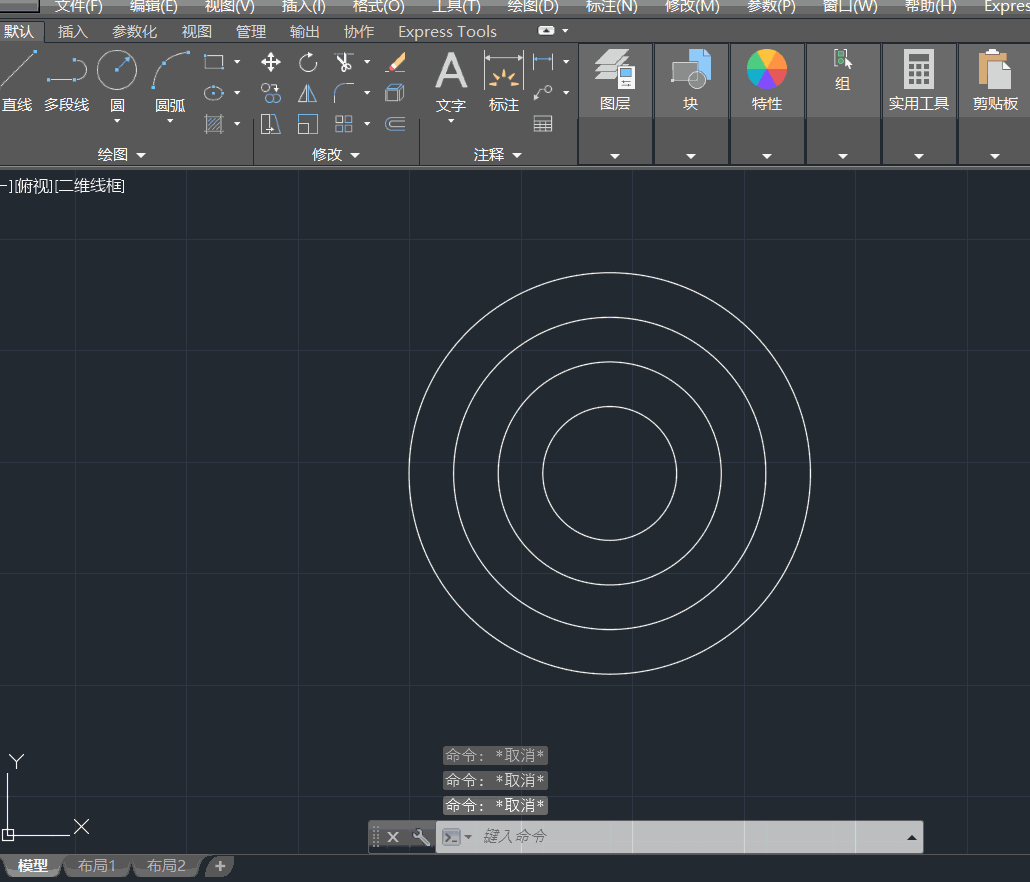Activate the Offset tool

click(395, 123)
